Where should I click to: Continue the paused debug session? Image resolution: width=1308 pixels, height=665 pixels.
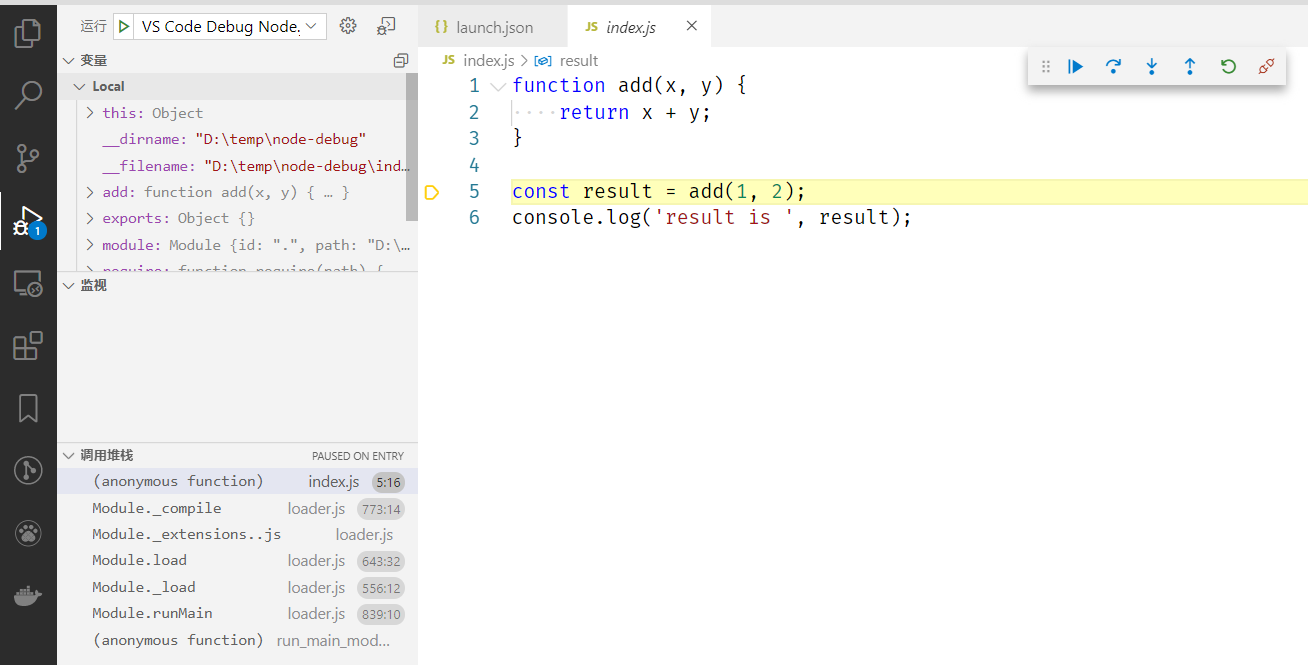pyautogui.click(x=1075, y=66)
